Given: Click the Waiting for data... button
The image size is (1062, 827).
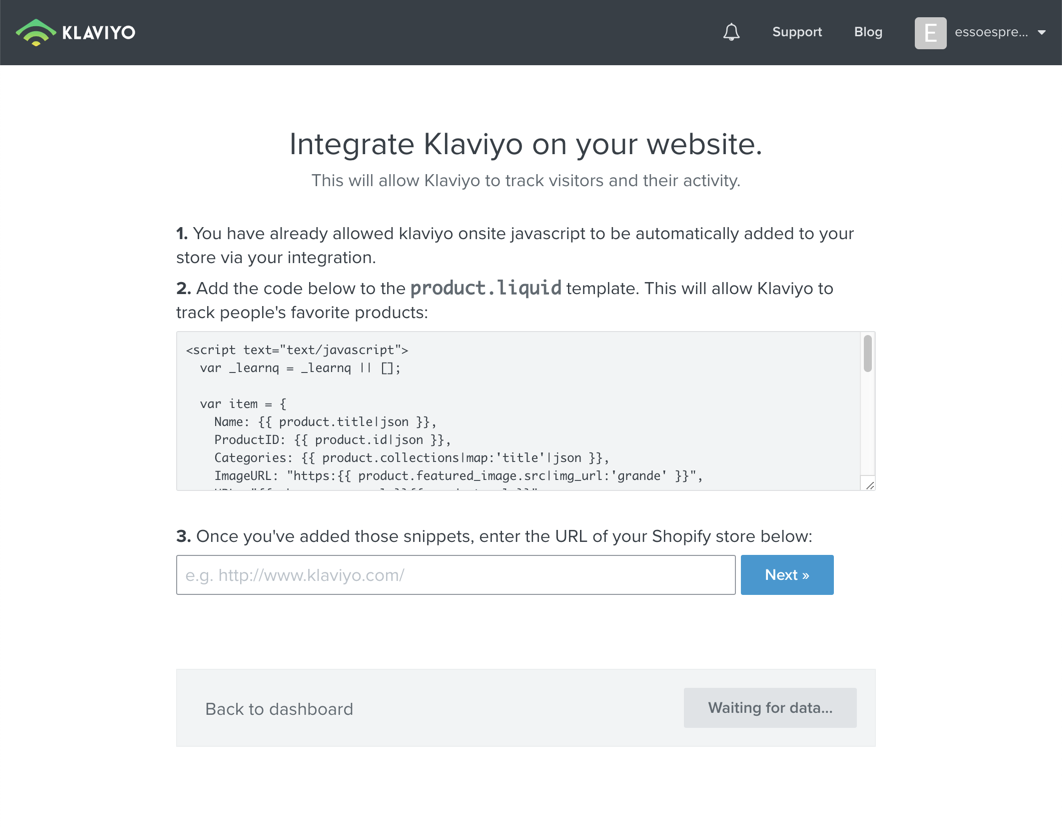Looking at the screenshot, I should (770, 708).
